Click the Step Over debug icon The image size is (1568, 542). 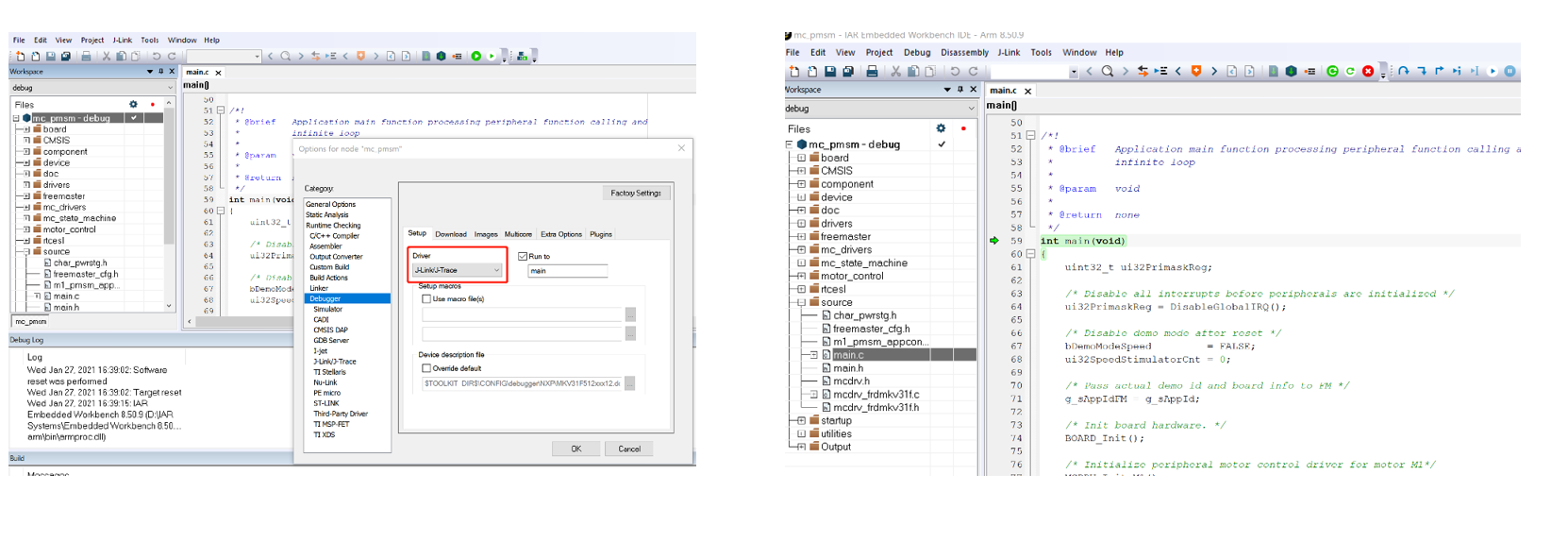pyautogui.click(x=1404, y=72)
